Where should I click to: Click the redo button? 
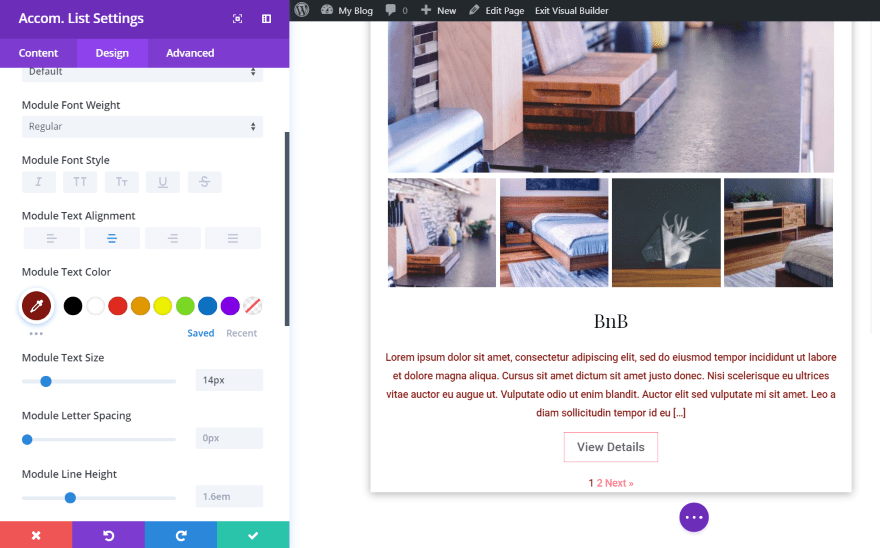181,535
